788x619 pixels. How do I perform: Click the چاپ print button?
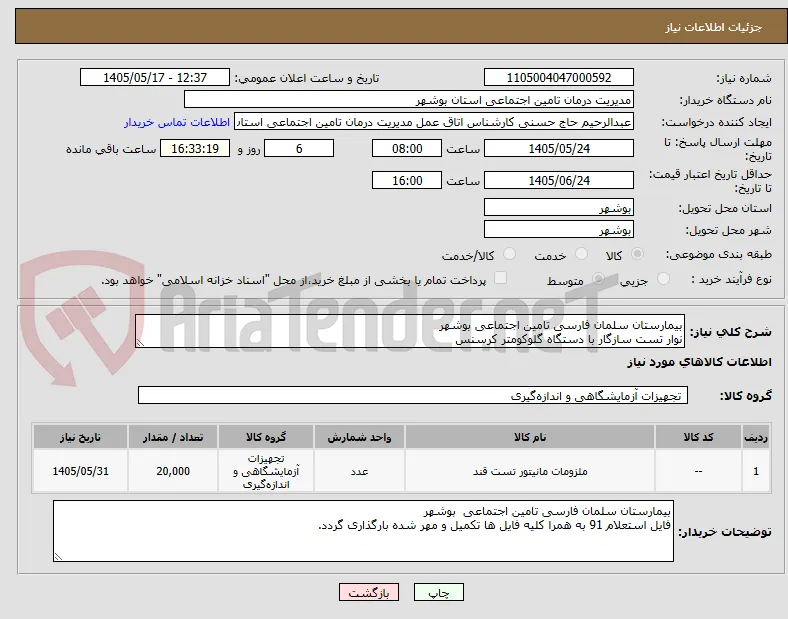(x=439, y=593)
